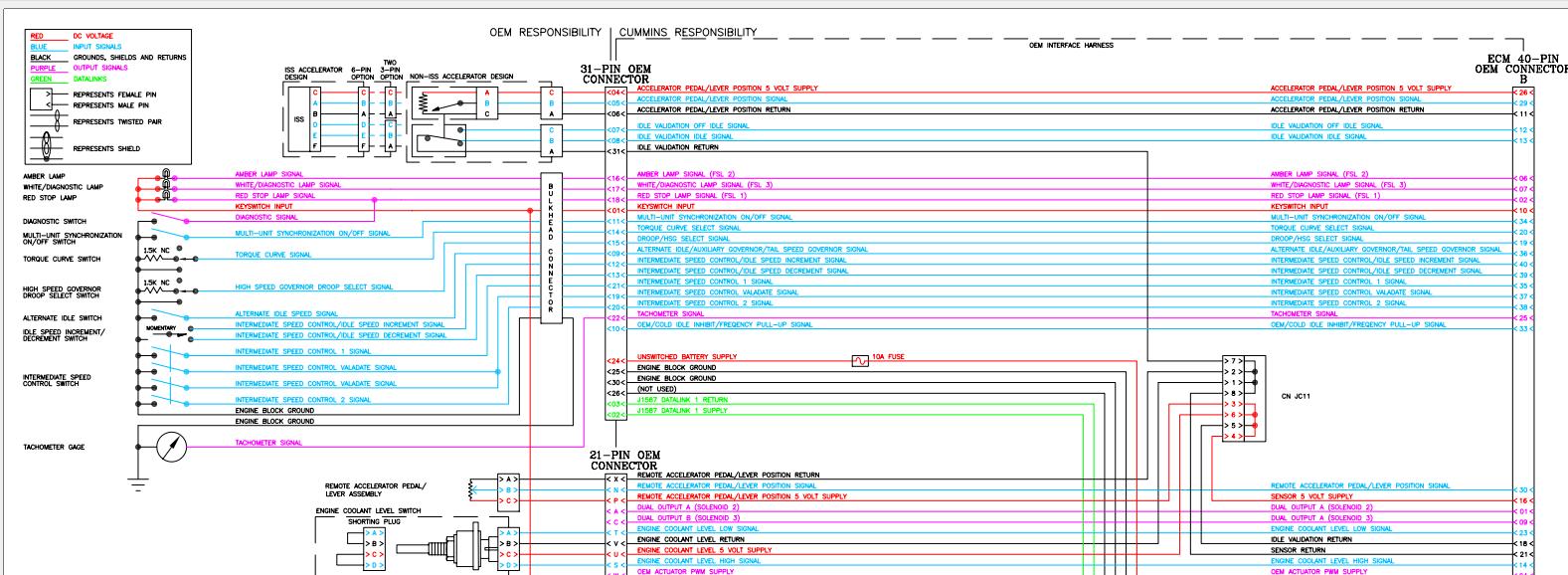Click the SENSOR RETURN label
This screenshot has height=575, width=1568.
[1298, 550]
